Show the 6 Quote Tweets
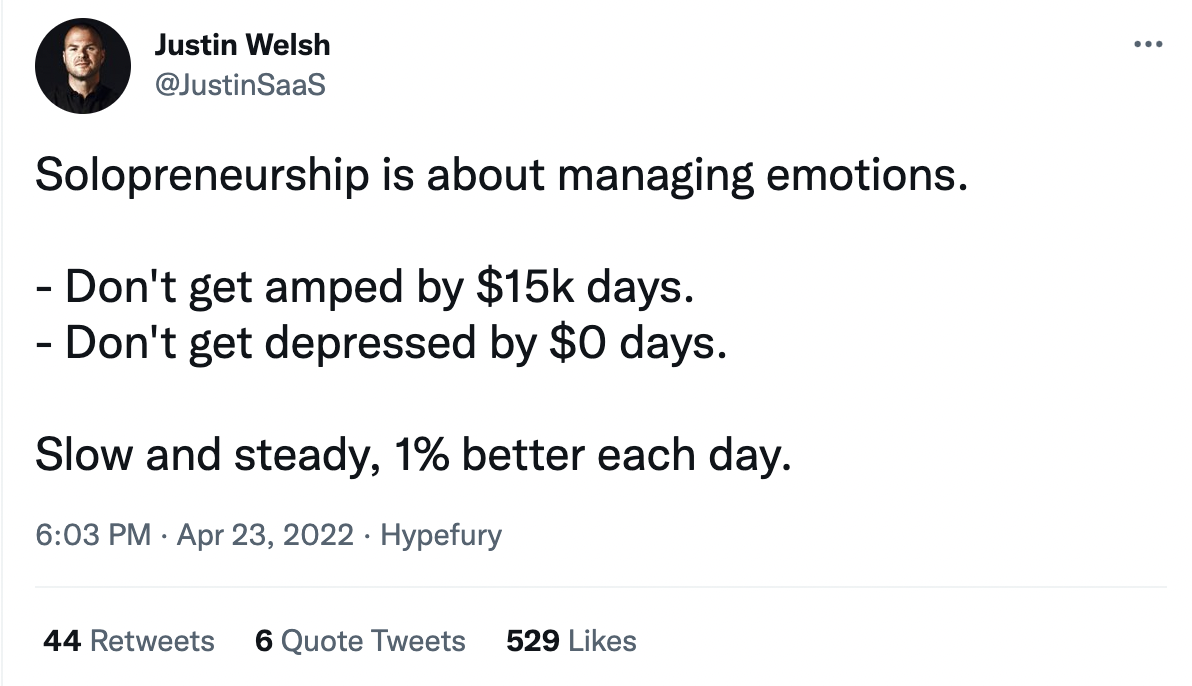 pyautogui.click(x=360, y=640)
